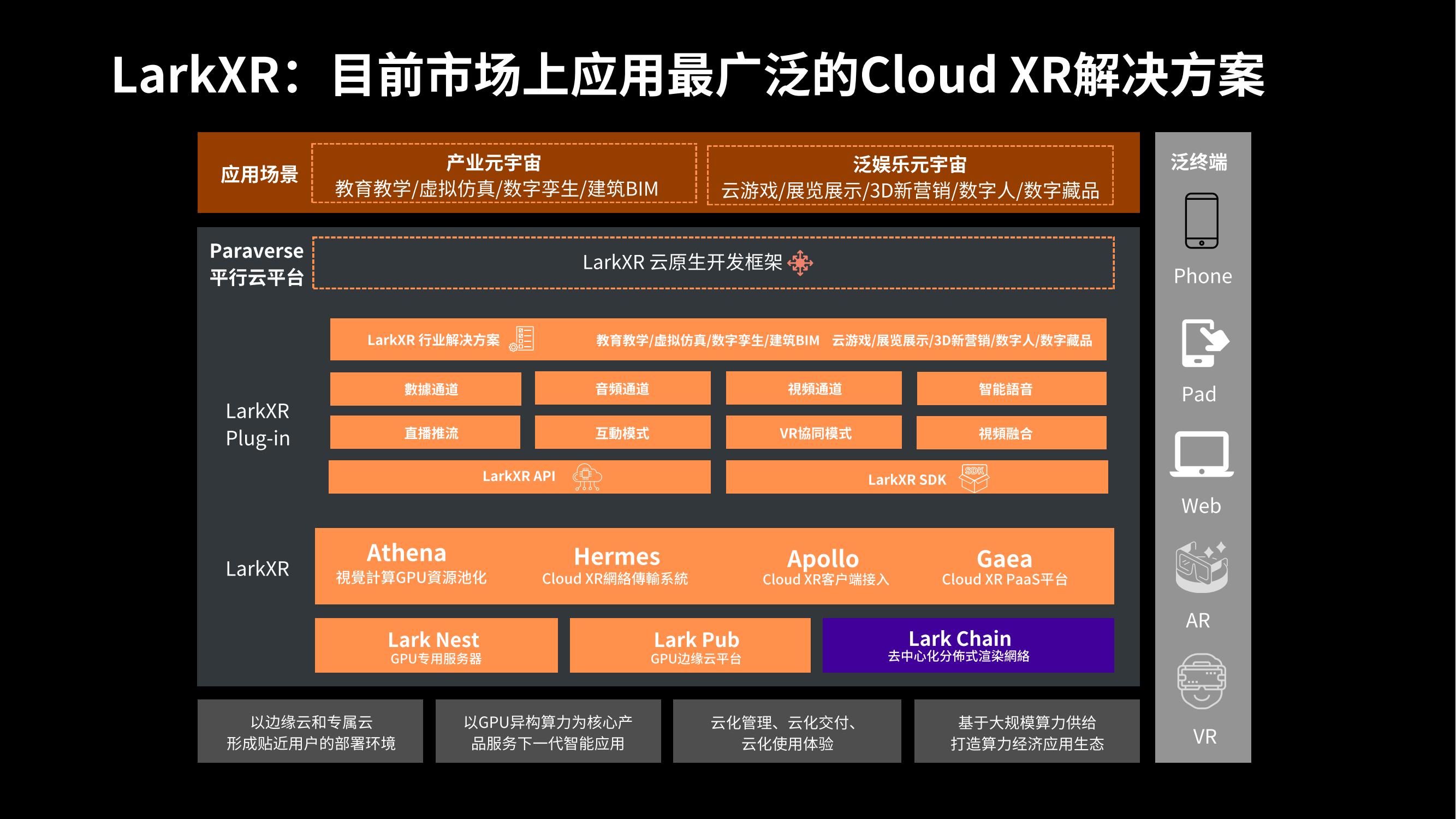
Task: Click the SDK box icon
Action: [x=974, y=478]
